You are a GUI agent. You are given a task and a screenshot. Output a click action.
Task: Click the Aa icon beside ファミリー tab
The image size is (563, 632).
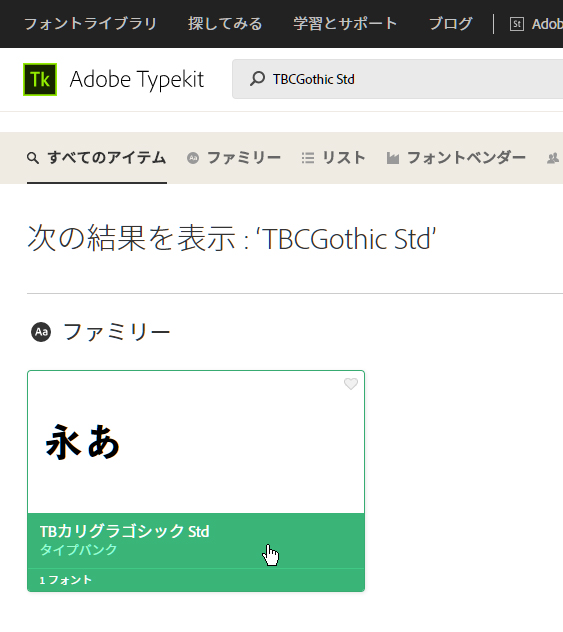point(193,158)
